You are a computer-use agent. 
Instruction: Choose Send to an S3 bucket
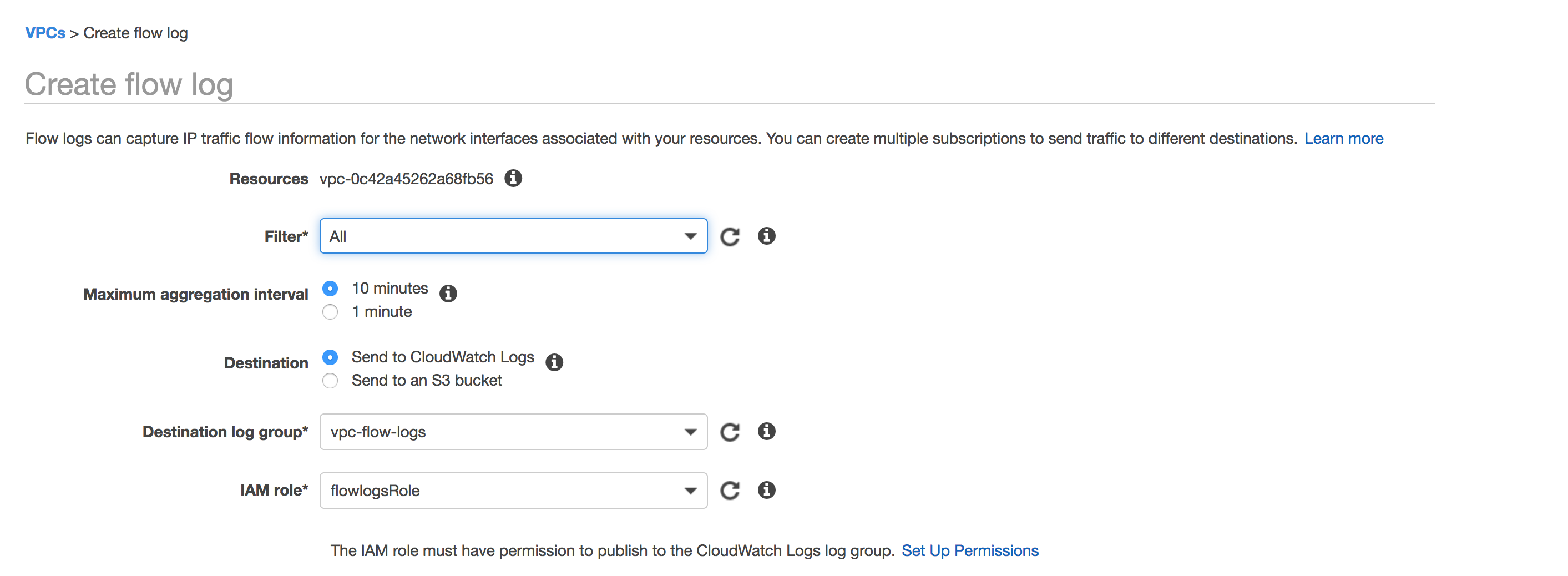pyautogui.click(x=330, y=381)
